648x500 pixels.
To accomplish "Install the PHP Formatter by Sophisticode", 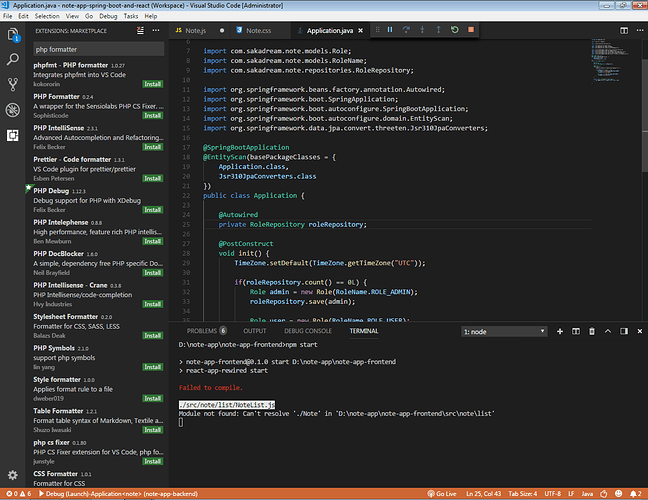I will 152,115.
